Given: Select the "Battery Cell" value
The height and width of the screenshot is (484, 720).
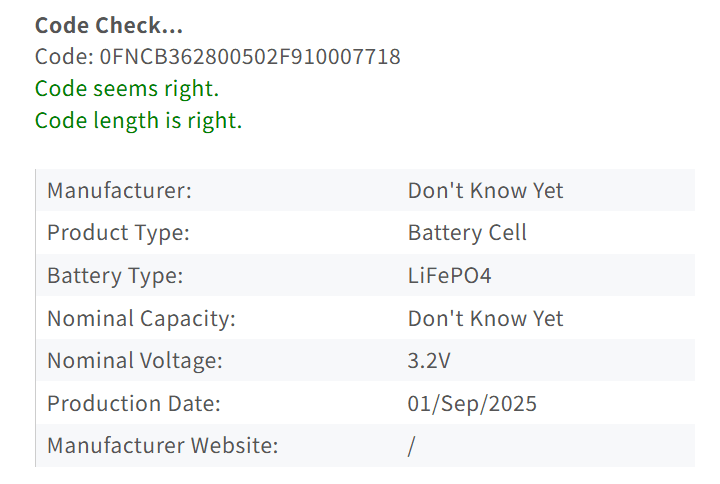Looking at the screenshot, I should pyautogui.click(x=467, y=233).
